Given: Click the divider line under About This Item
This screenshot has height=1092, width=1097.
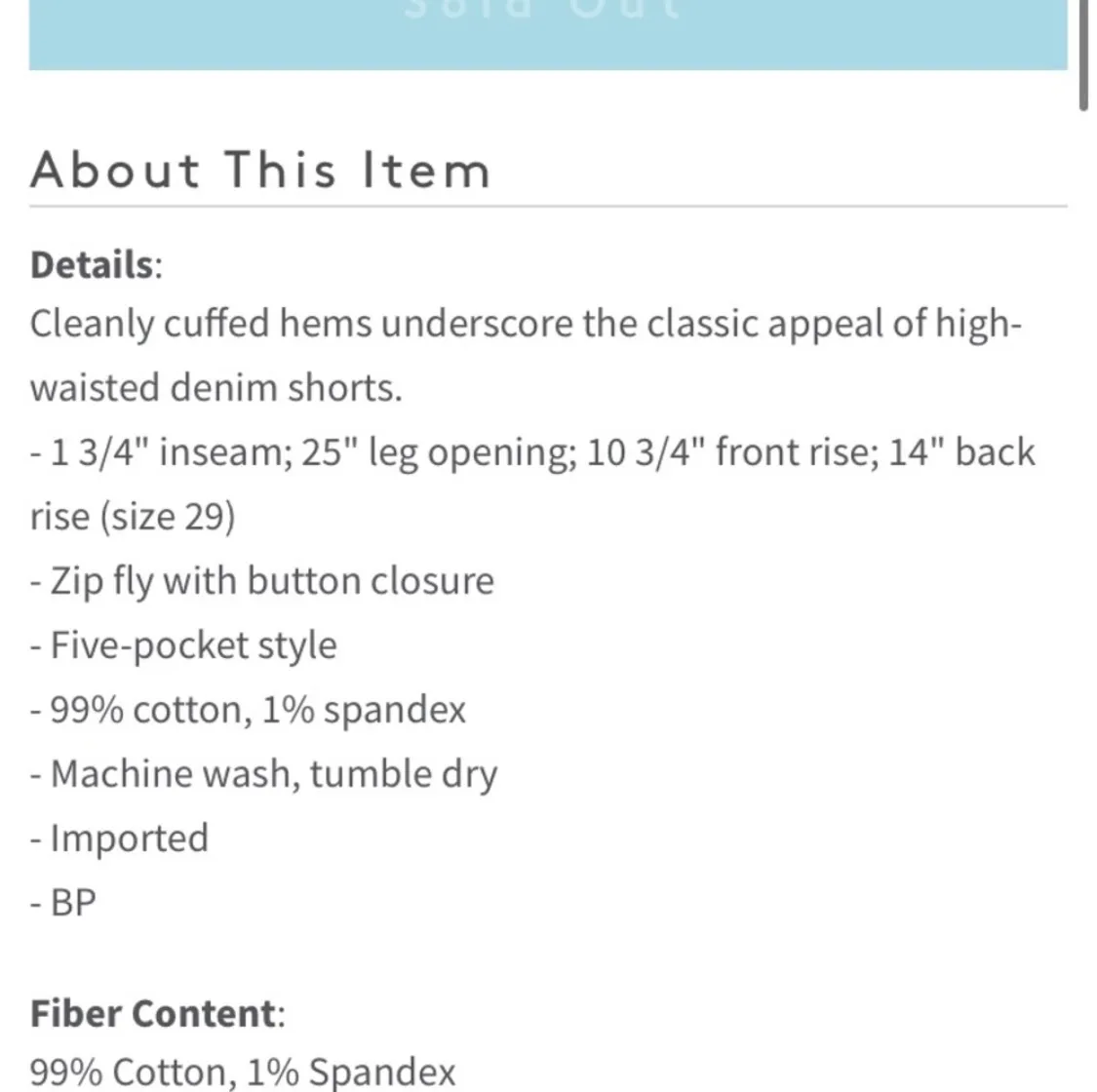Looking at the screenshot, I should tap(549, 206).
